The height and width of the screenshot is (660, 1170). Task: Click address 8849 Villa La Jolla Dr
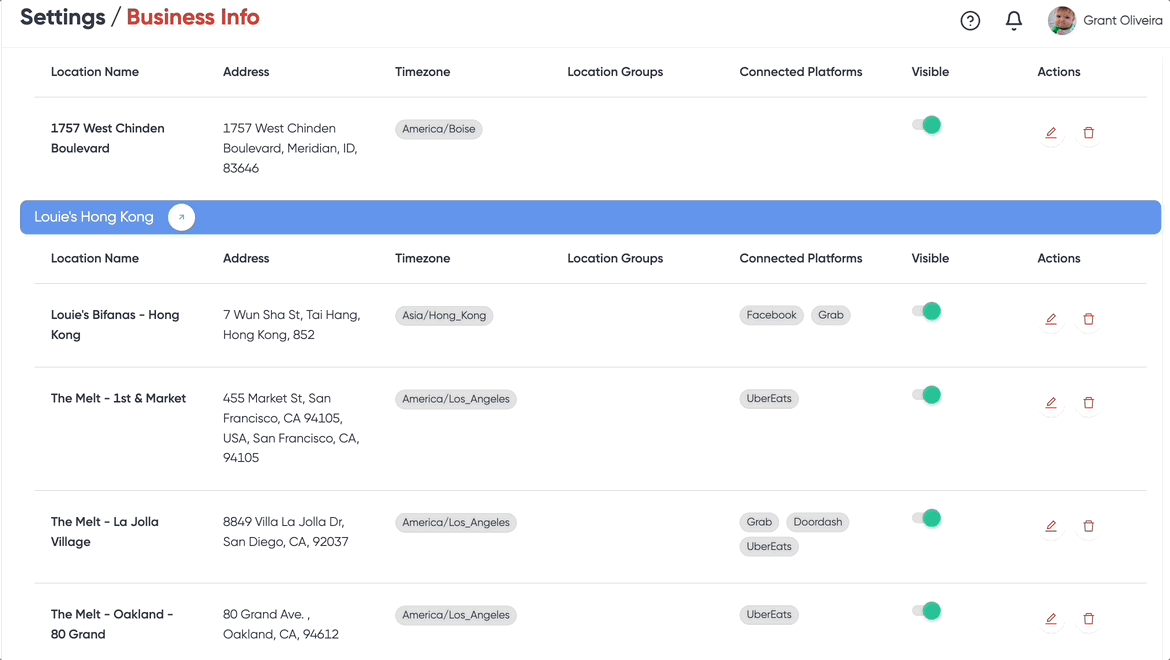[x=286, y=532]
